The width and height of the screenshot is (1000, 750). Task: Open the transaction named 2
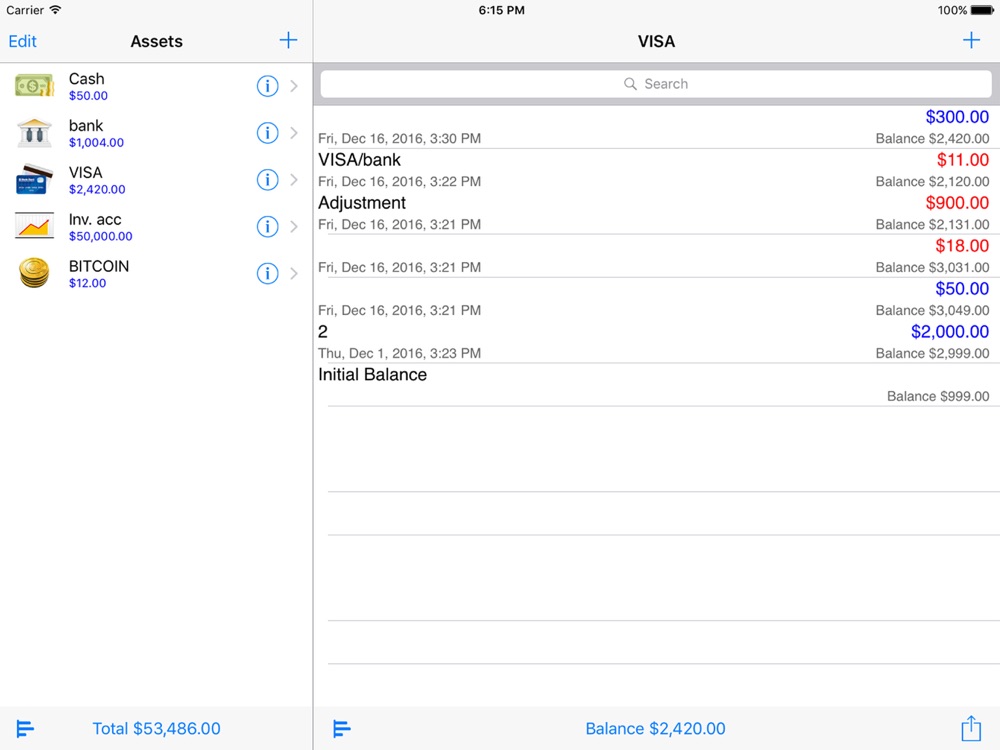point(656,342)
